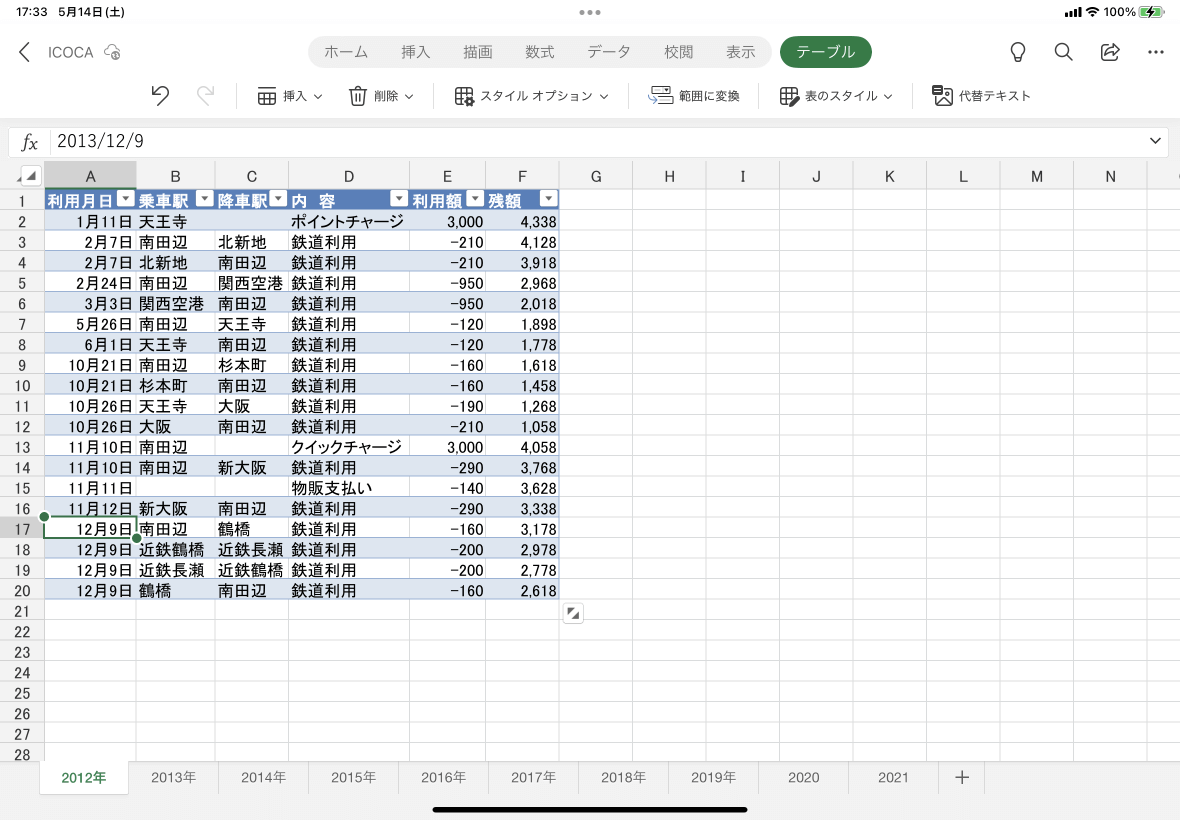Open the 2019年 sheet

[x=713, y=777]
